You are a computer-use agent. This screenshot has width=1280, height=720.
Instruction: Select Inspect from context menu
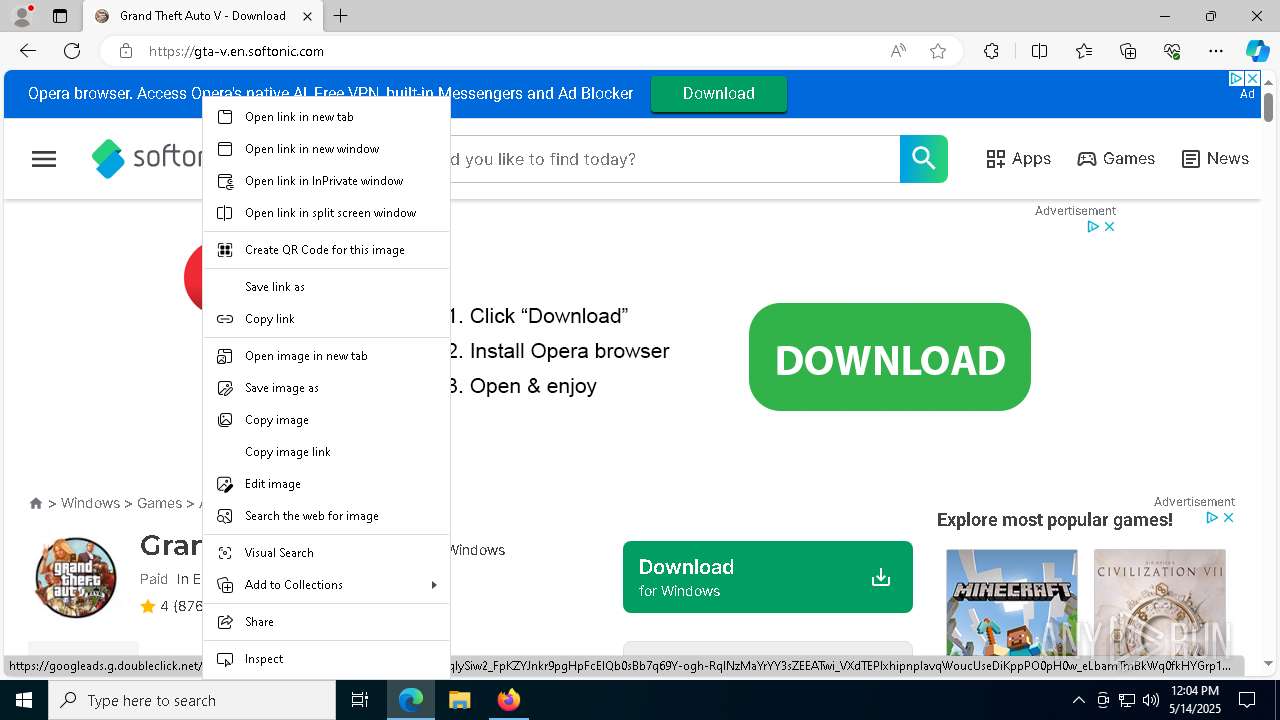coord(326,659)
